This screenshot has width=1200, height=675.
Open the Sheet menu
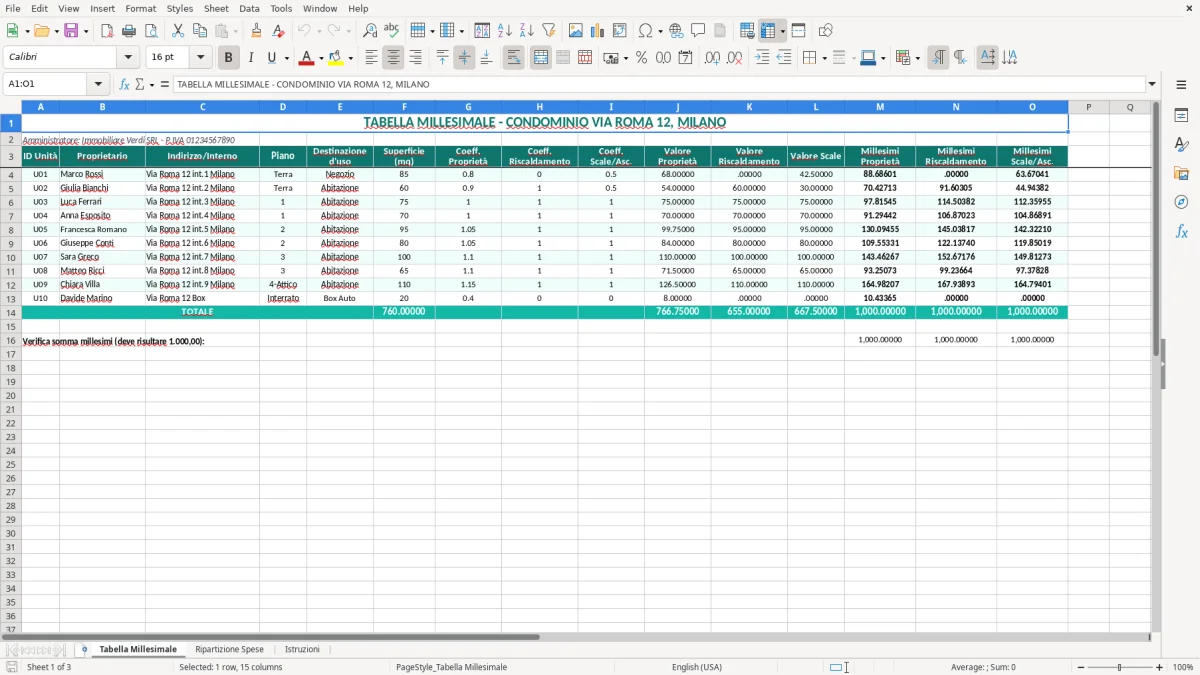point(216,8)
